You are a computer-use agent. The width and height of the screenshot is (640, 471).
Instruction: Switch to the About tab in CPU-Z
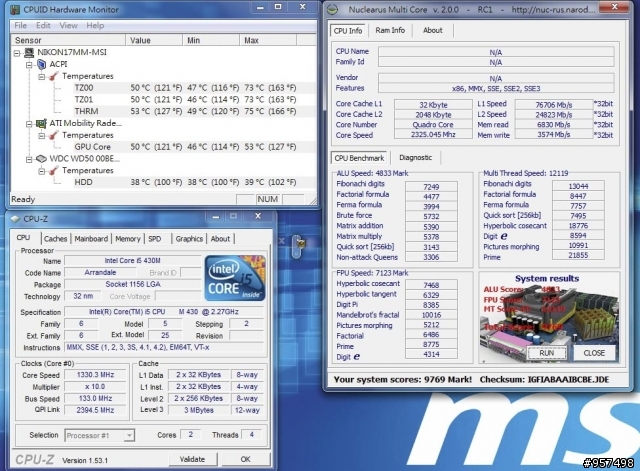[x=220, y=239]
